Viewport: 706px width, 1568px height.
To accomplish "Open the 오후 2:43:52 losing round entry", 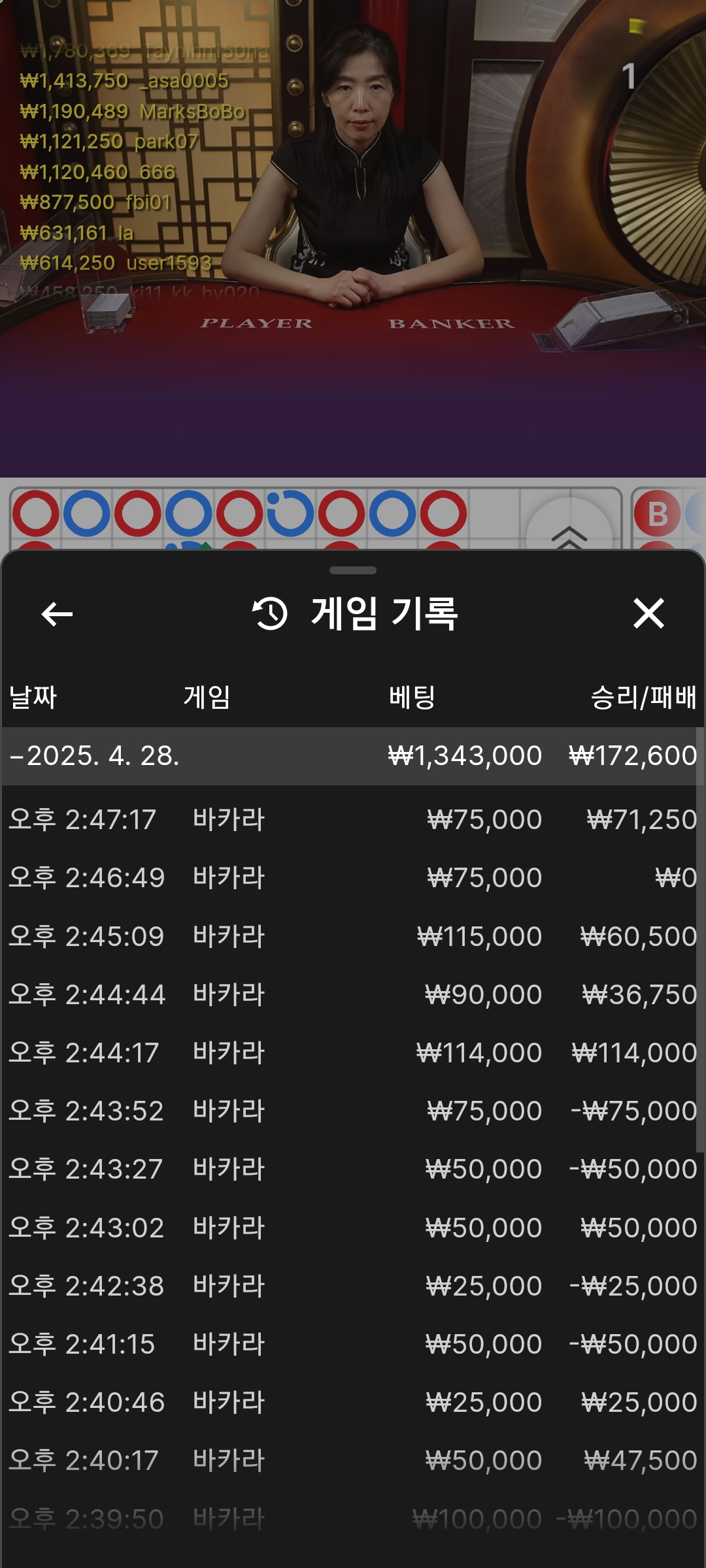I will (x=353, y=1111).
